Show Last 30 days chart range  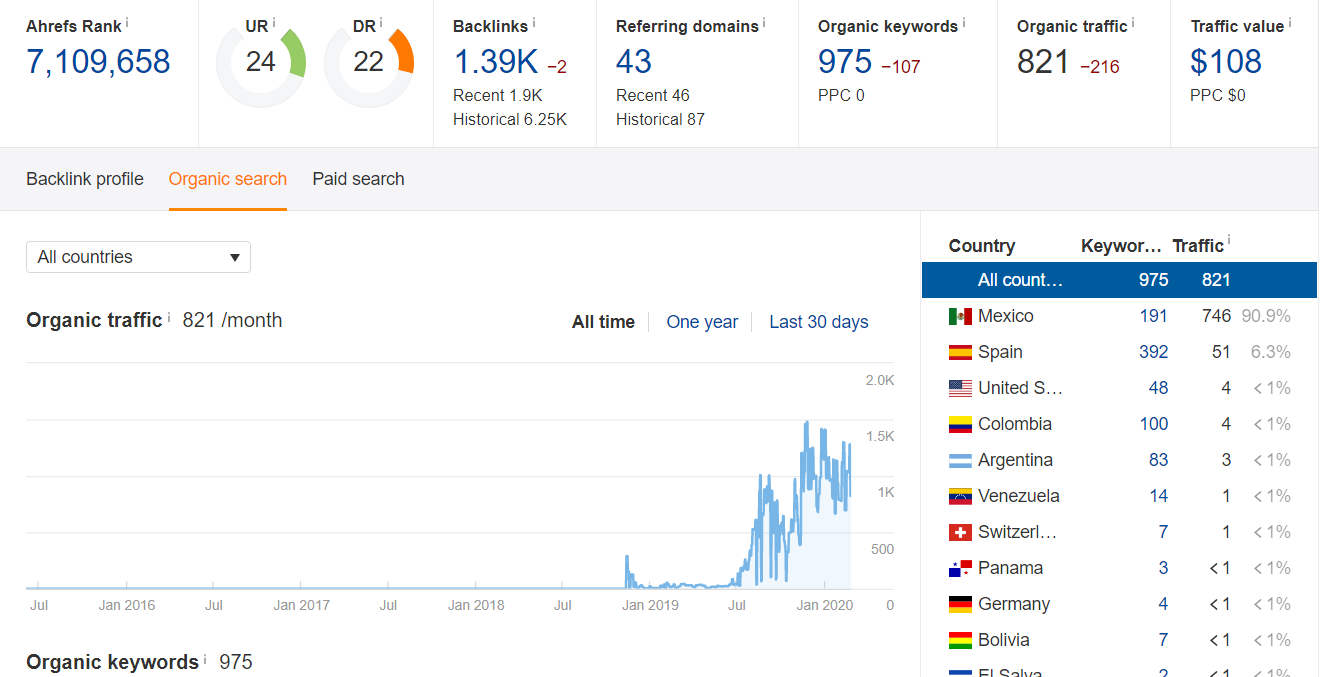819,322
